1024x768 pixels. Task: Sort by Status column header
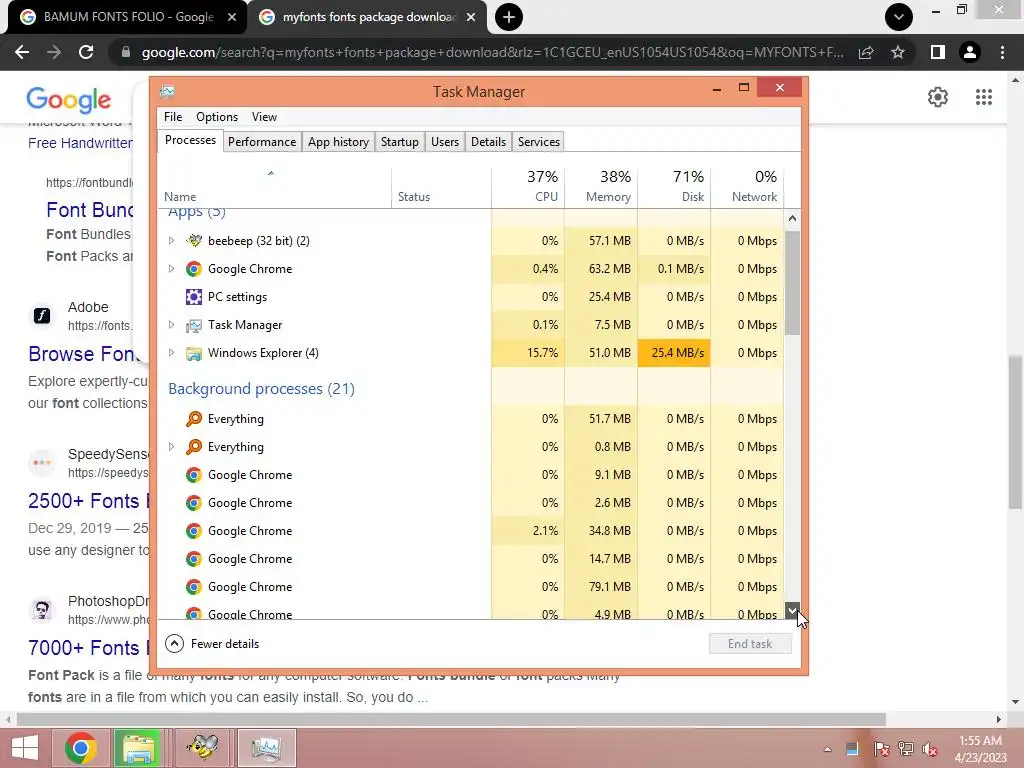coord(442,186)
